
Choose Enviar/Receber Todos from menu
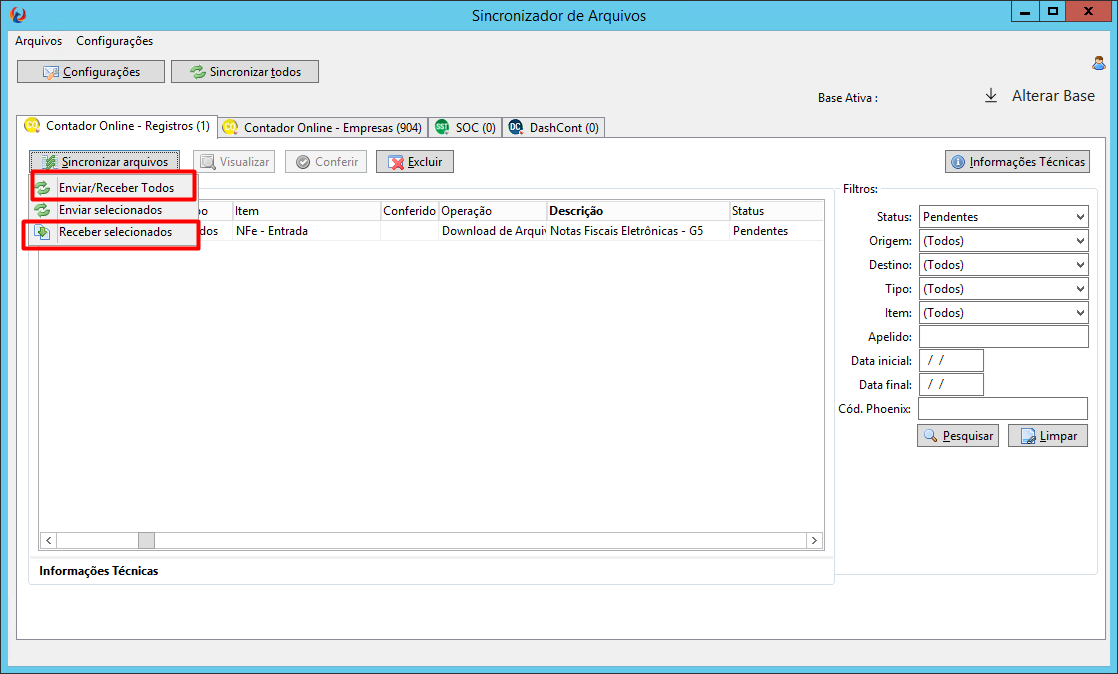click(x=114, y=188)
